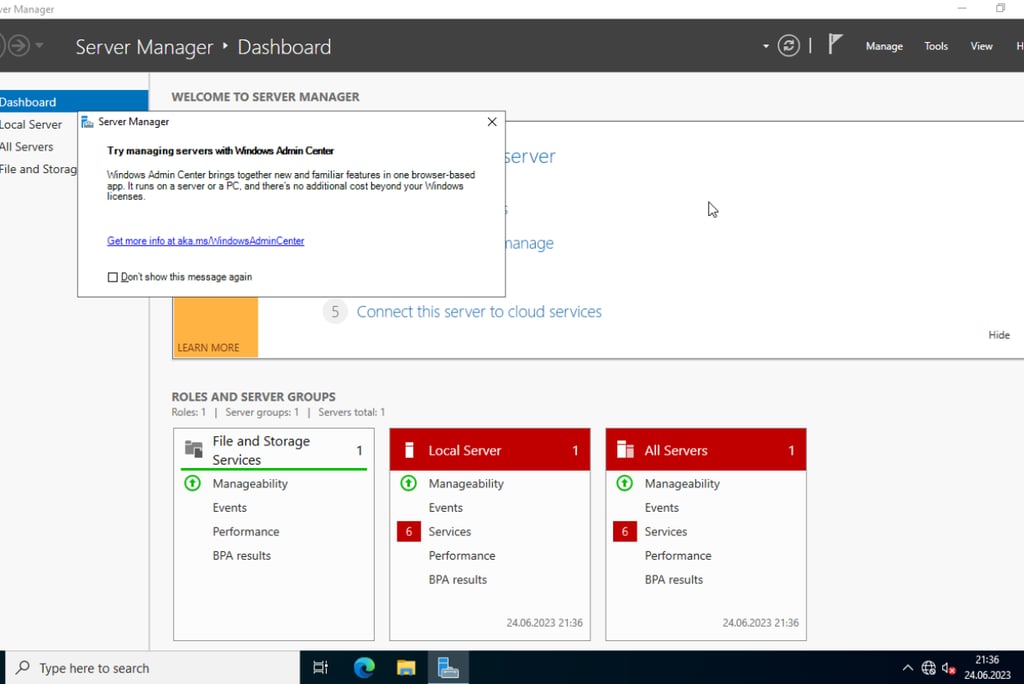Open the taskbar clock showing 21:36
The height and width of the screenshot is (684, 1024).
(987, 668)
